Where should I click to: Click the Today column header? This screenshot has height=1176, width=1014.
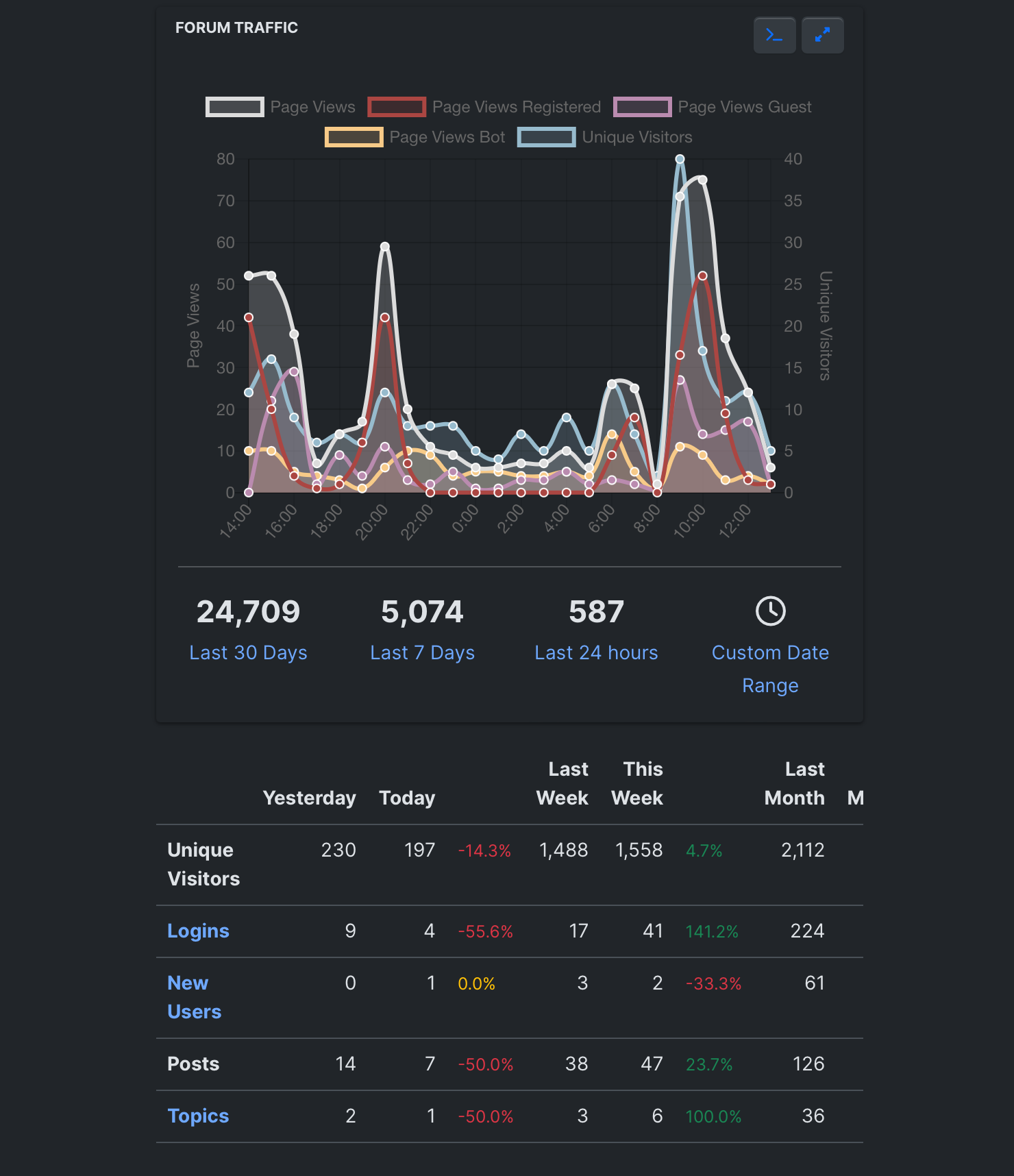pos(407,798)
